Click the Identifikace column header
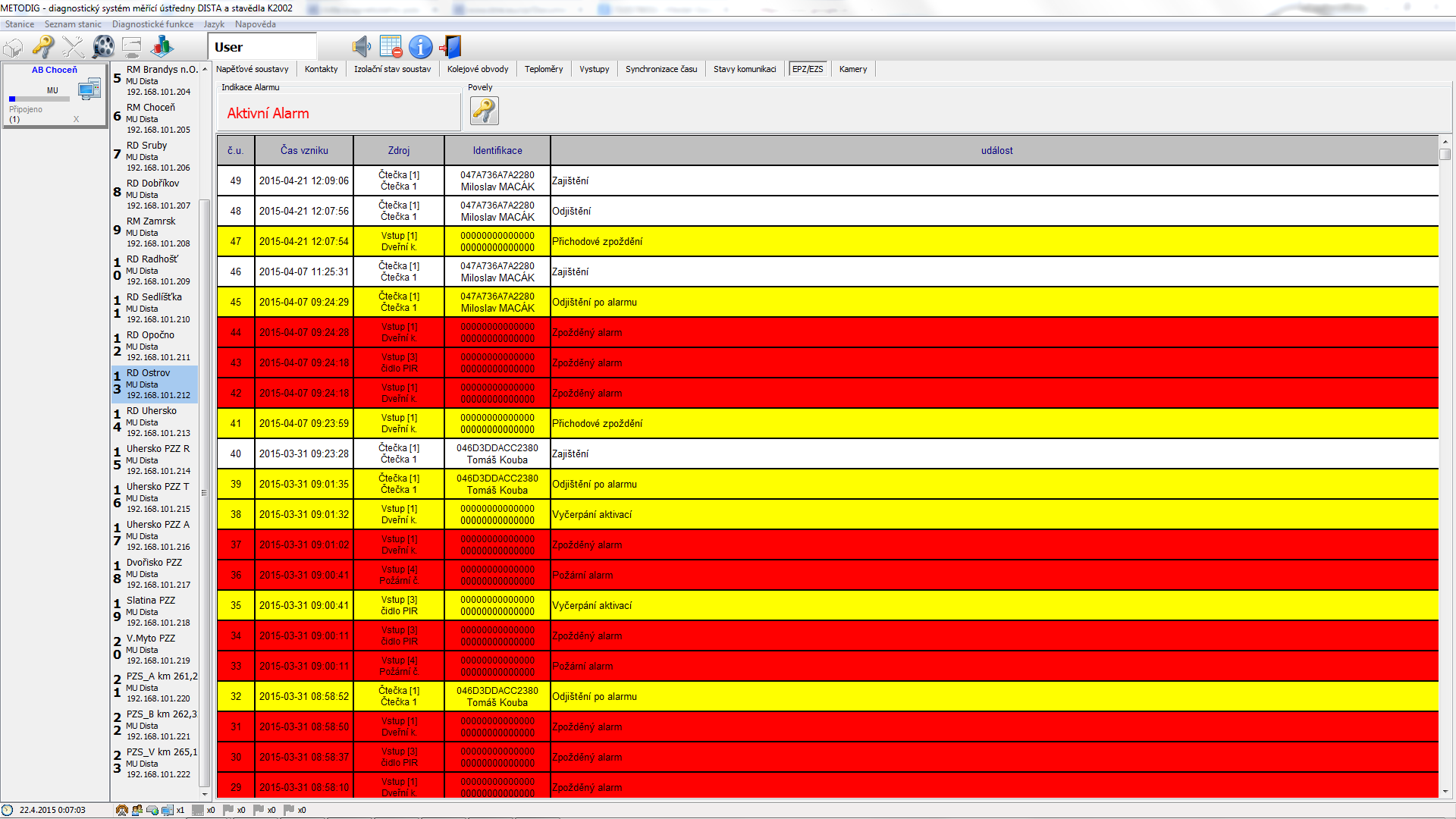Image resolution: width=1456 pixels, height=819 pixels. [497, 150]
